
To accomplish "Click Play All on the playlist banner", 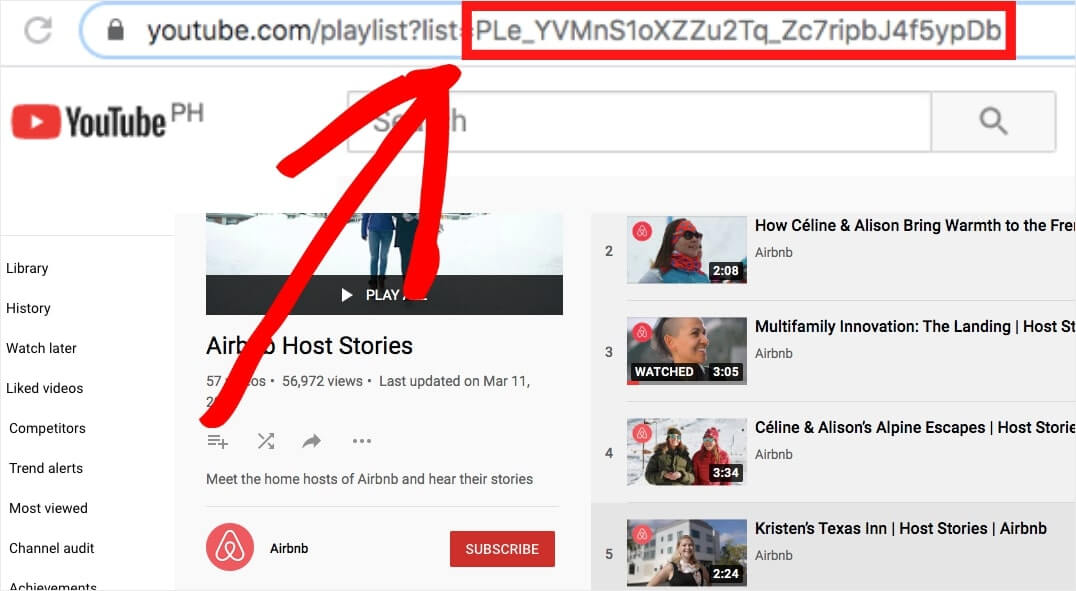I will tap(384, 295).
